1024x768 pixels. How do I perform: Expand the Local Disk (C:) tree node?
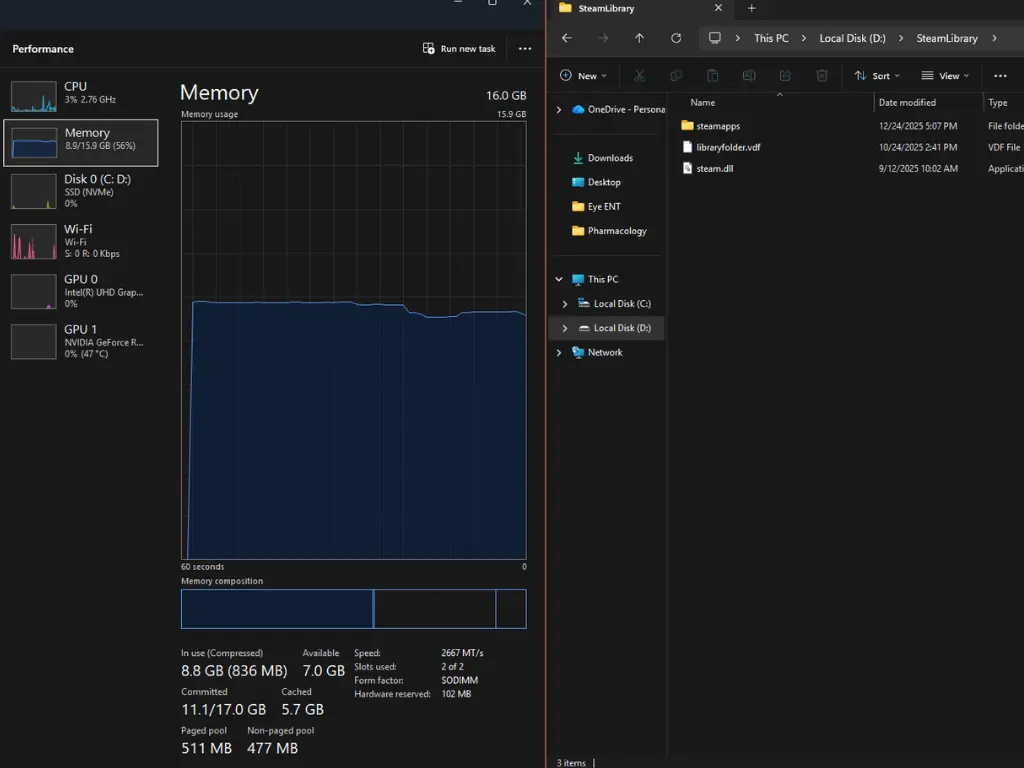coord(565,304)
